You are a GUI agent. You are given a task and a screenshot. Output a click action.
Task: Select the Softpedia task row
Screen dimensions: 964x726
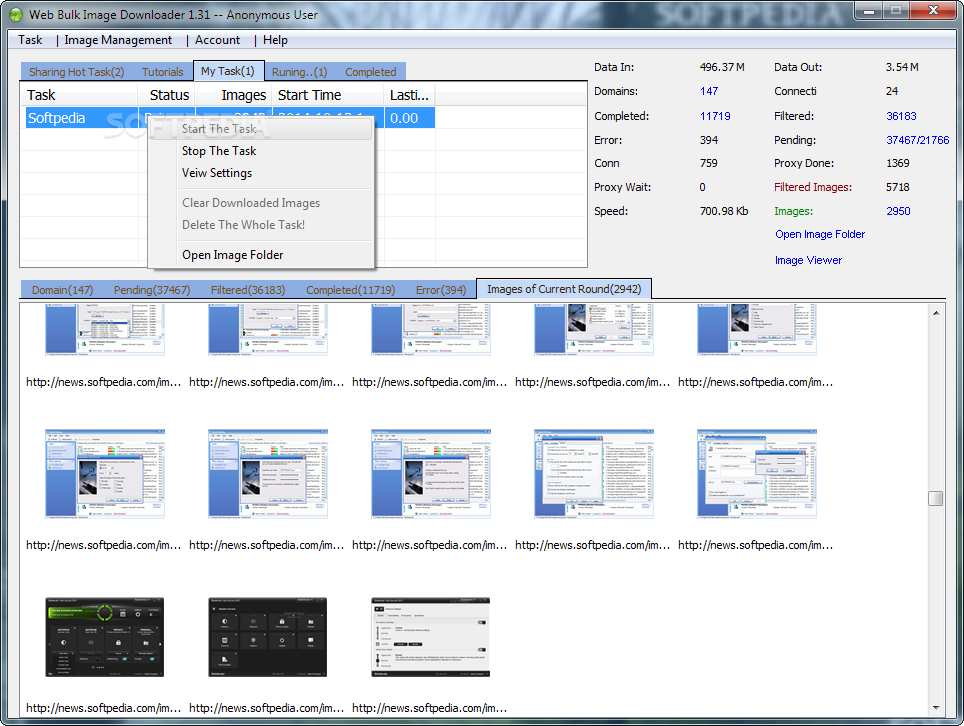point(231,118)
